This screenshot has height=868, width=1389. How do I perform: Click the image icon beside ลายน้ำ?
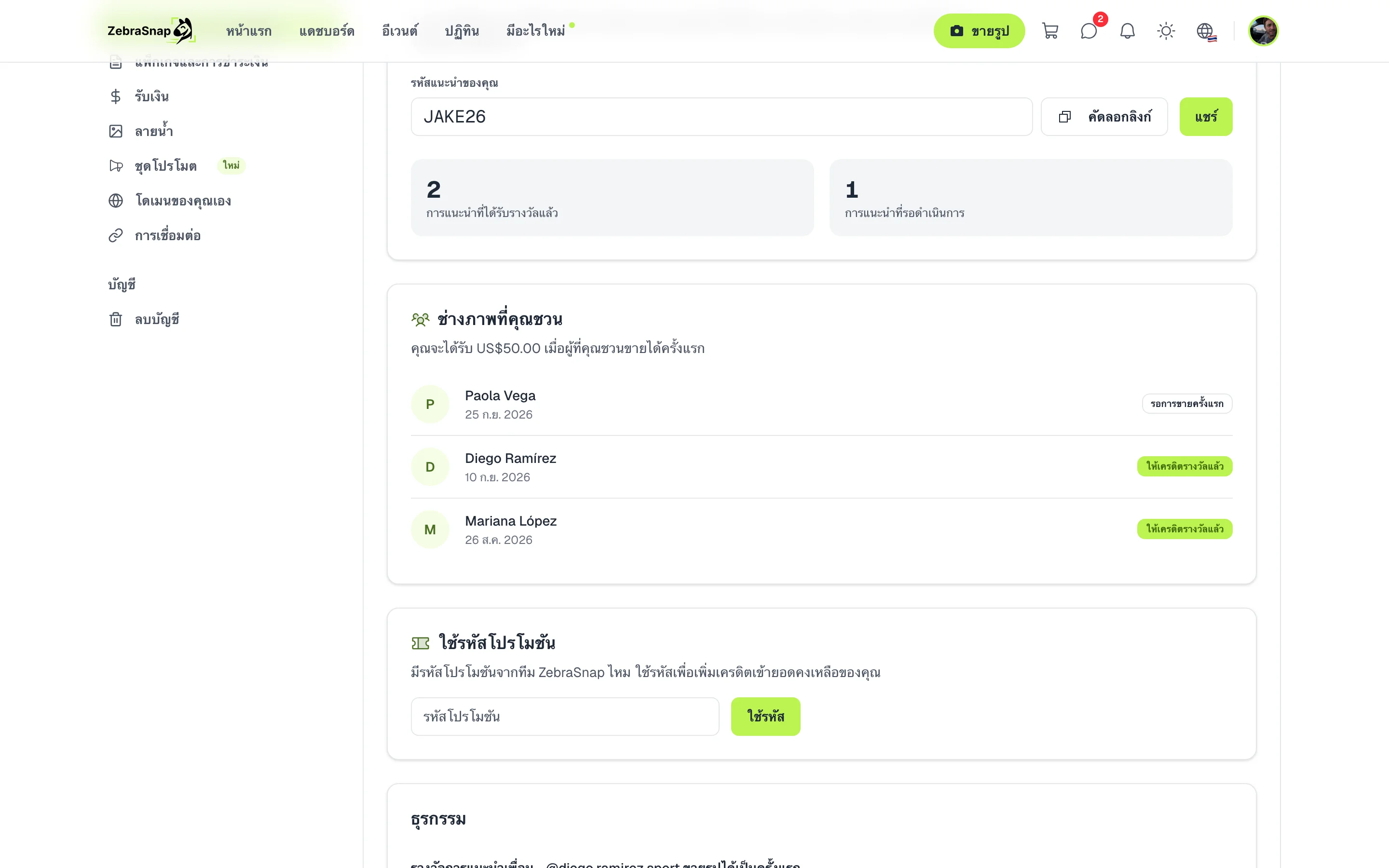[115, 132]
